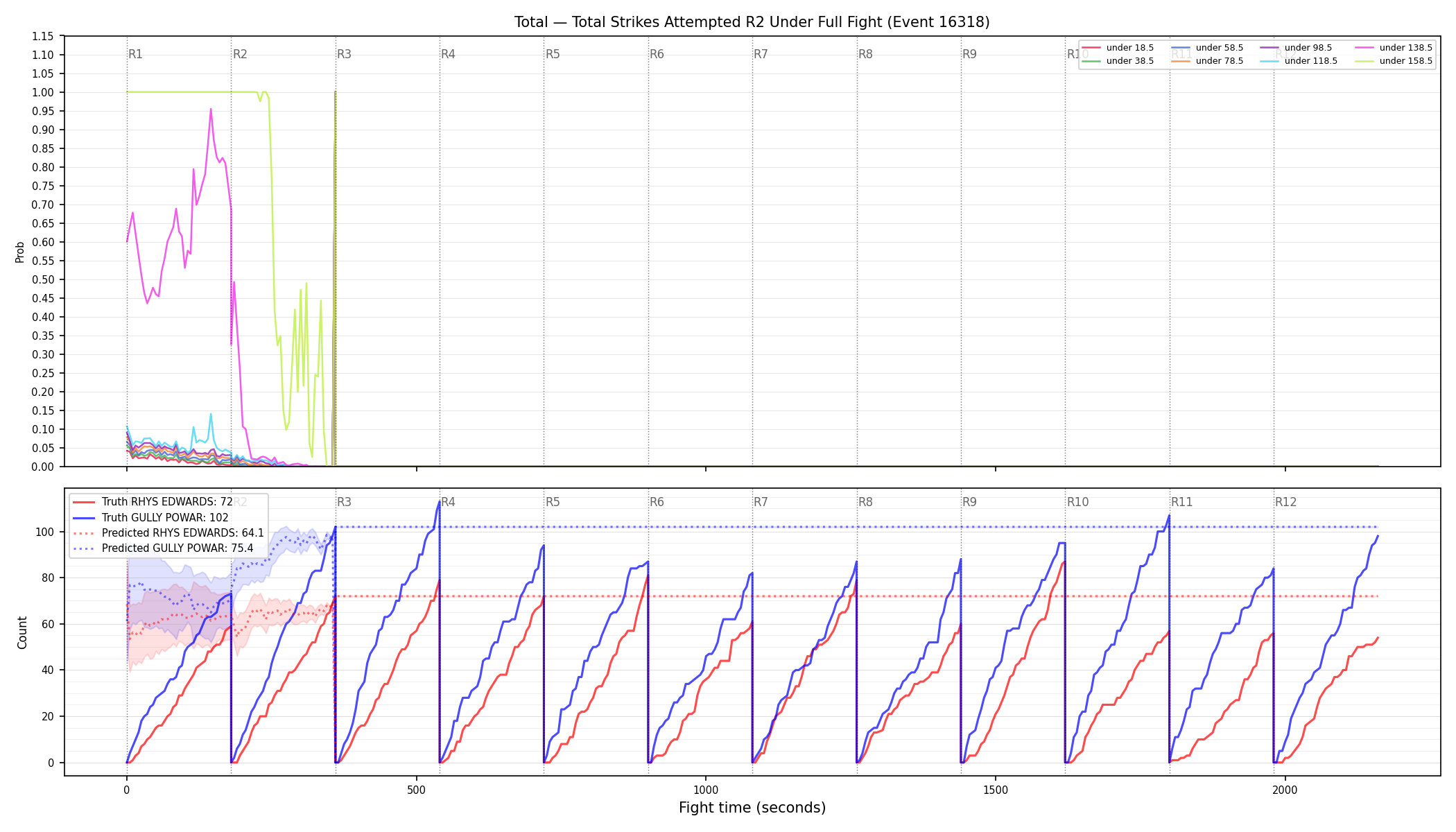Screen dimensions: 1456x832
Task: Click the R6 round label in bottom chart
Action: pos(657,502)
